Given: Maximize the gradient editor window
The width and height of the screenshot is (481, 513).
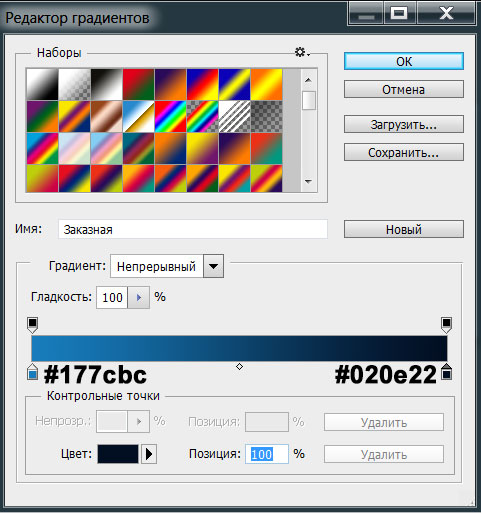Looking at the screenshot, I should click(400, 13).
